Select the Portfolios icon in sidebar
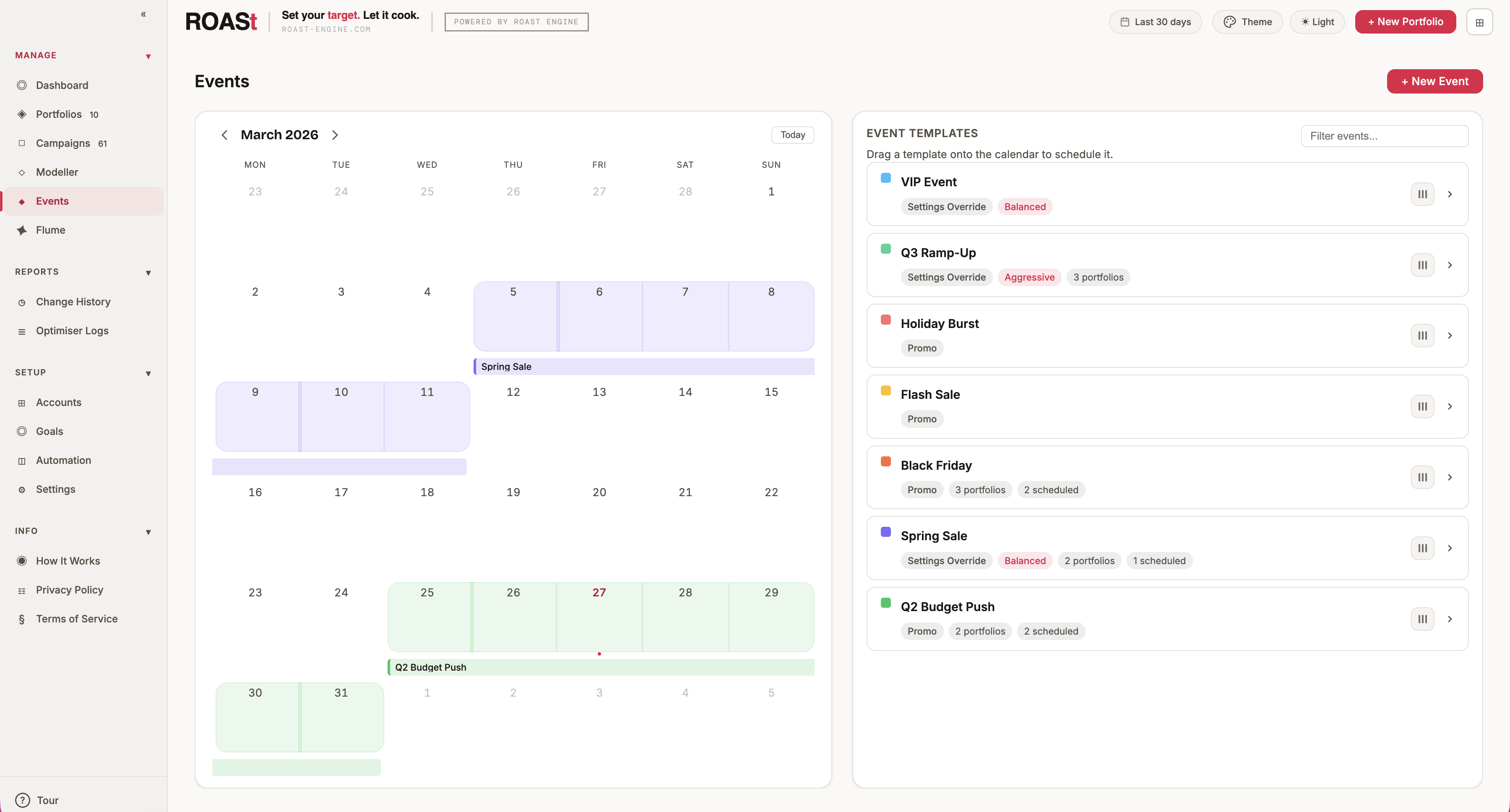Screen dimensions: 1510x812 22,114
